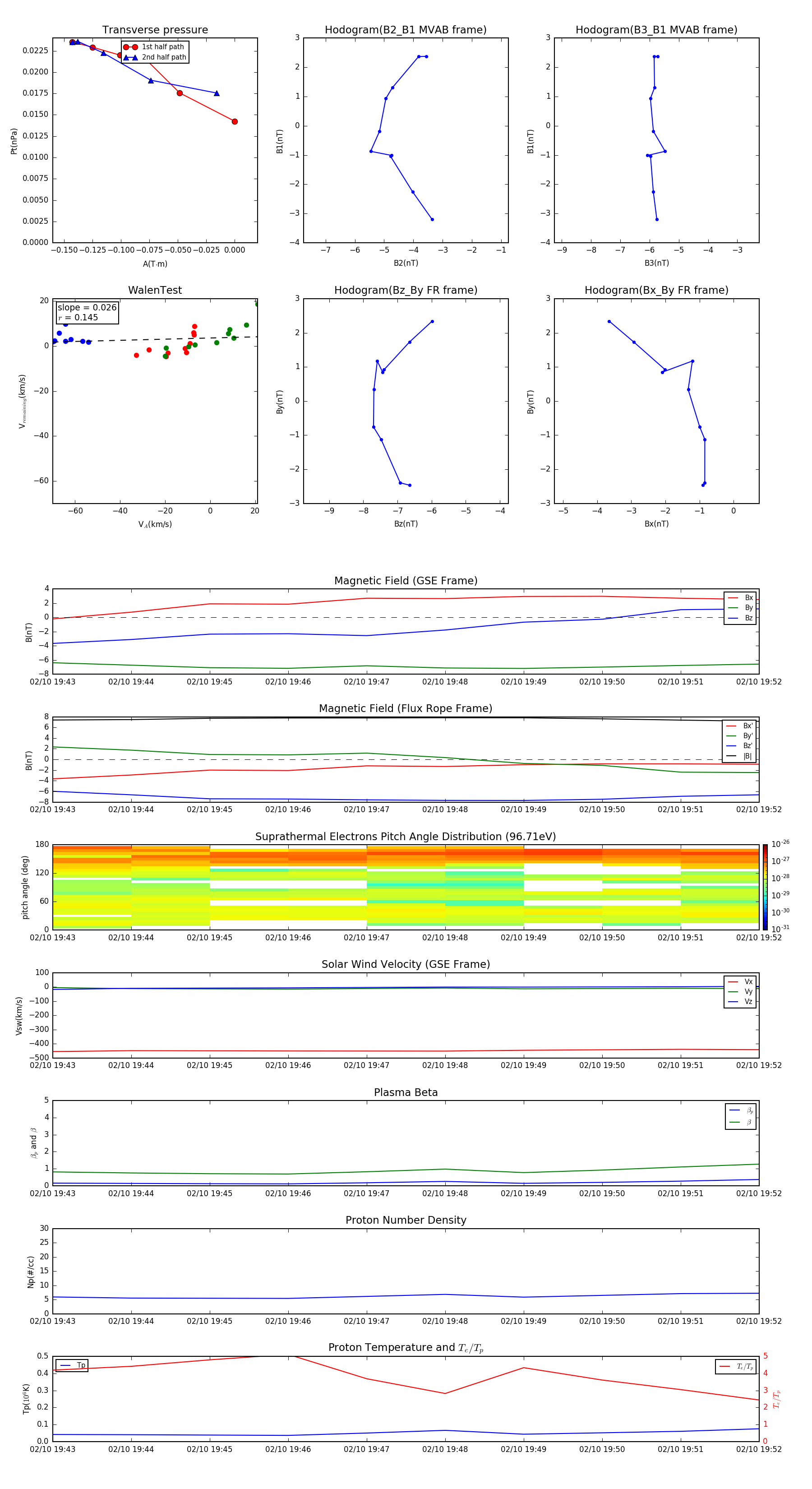This screenshot has height=1489, width=812.
Task: Click the pitch angle color bar
Action: click(765, 887)
